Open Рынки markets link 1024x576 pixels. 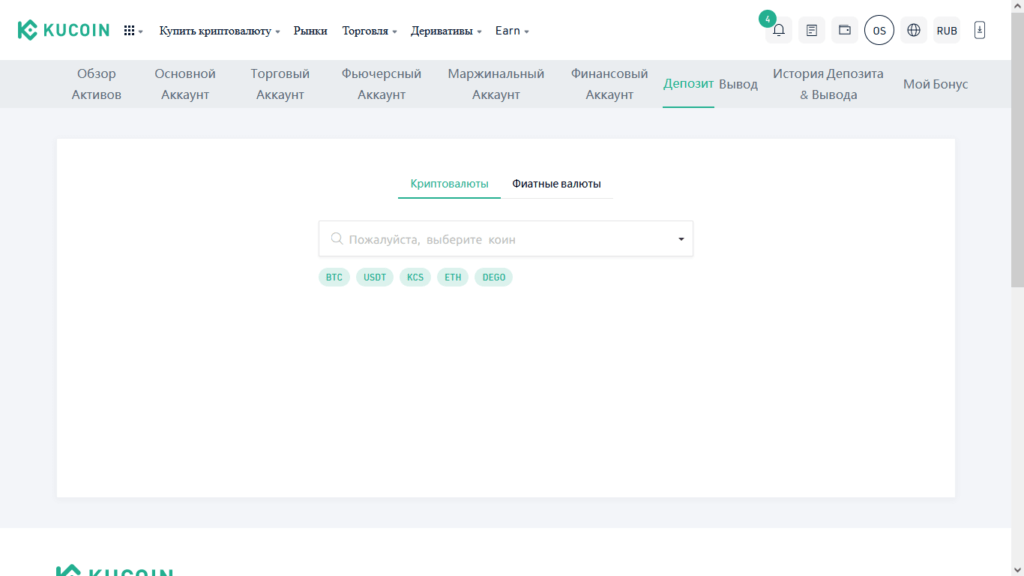pyautogui.click(x=310, y=31)
